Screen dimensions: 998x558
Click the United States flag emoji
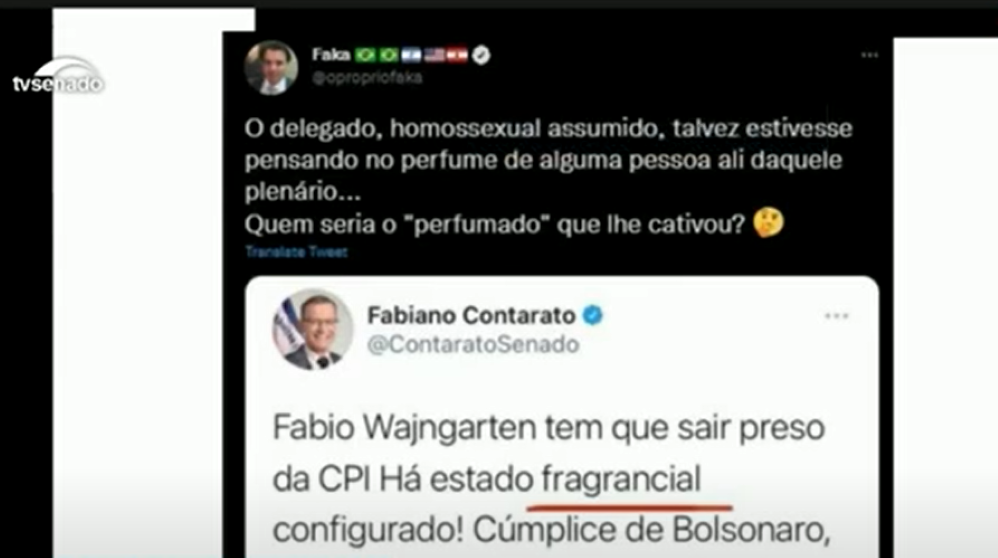click(434, 55)
